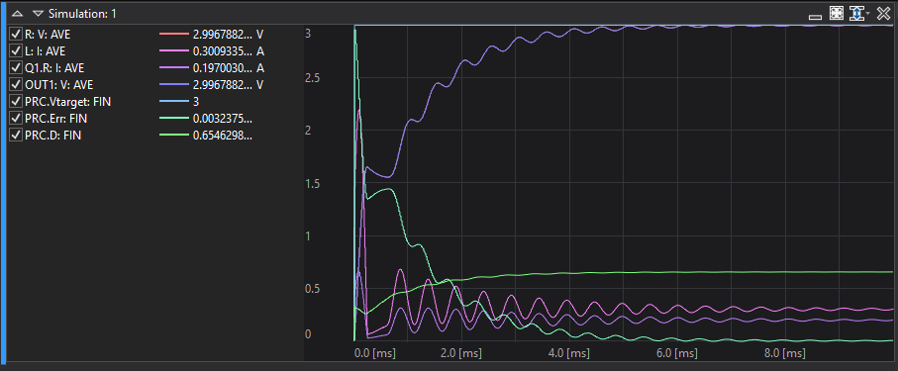
Task: Click the pink L: I: AVE color line
Action: (174, 52)
